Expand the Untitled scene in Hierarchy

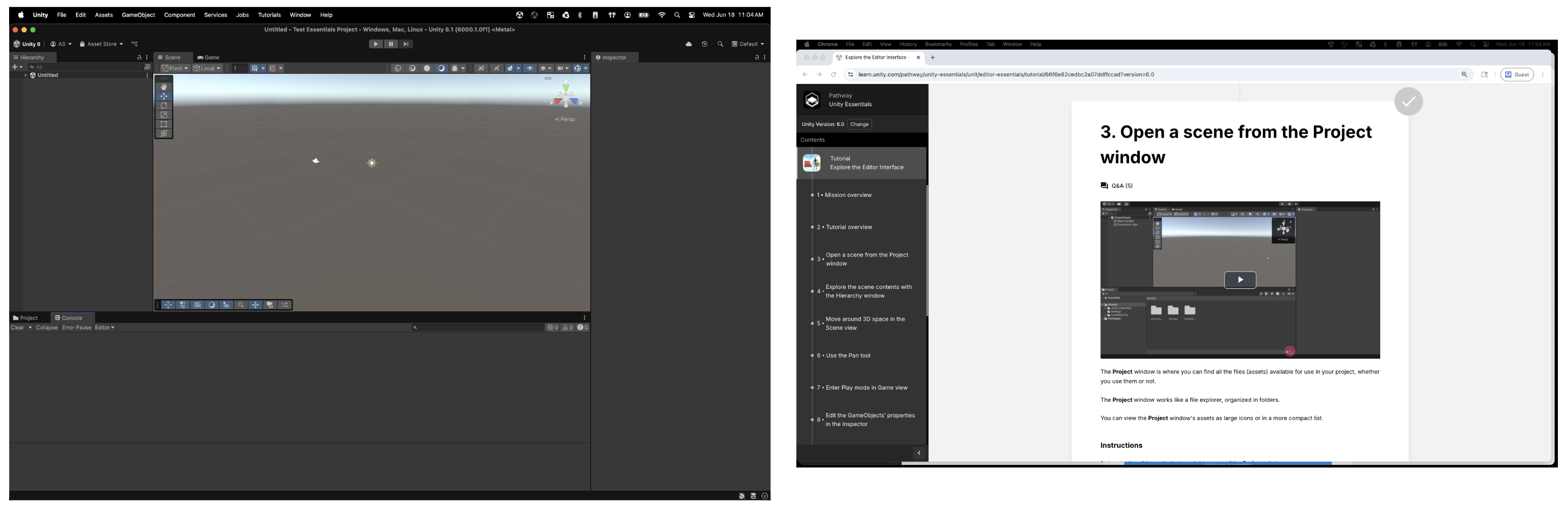coord(26,75)
